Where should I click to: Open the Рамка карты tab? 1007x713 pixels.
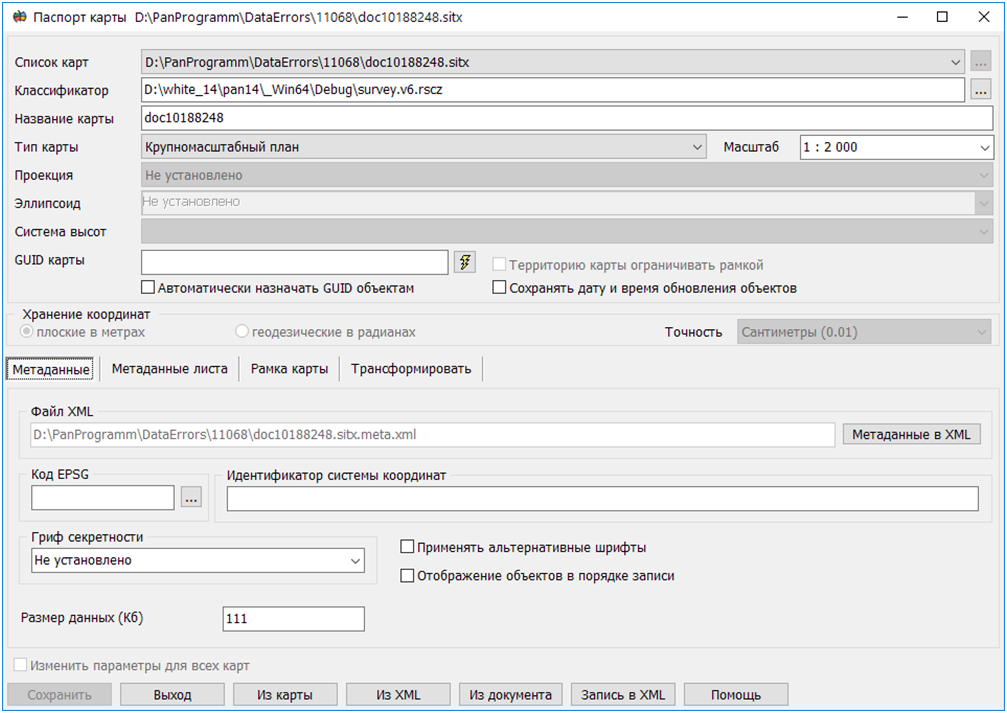click(x=289, y=369)
